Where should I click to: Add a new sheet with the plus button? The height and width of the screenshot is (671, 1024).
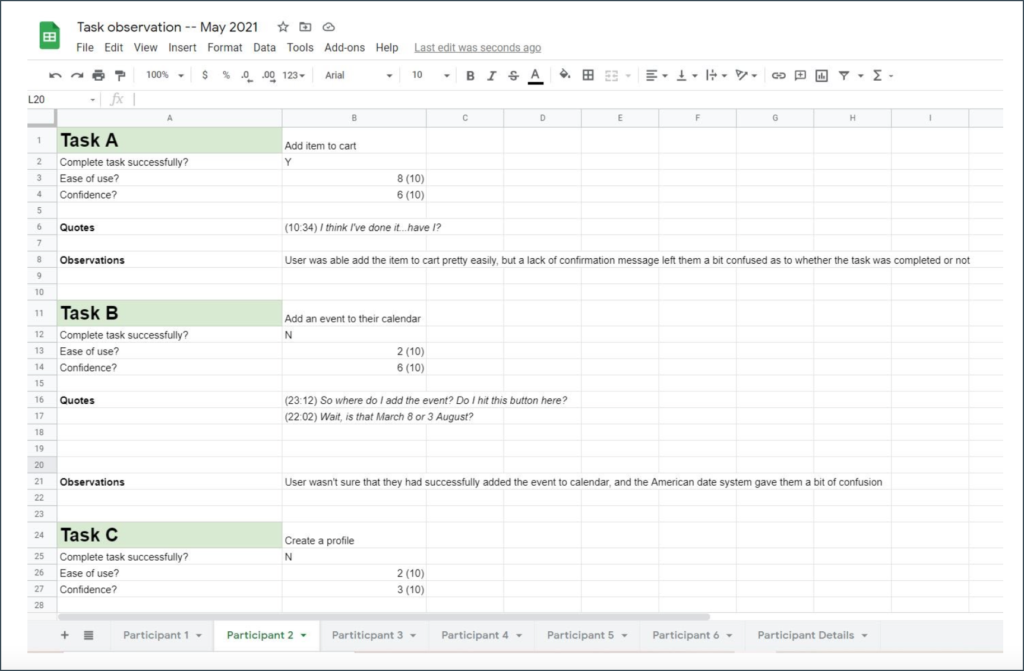tap(63, 635)
